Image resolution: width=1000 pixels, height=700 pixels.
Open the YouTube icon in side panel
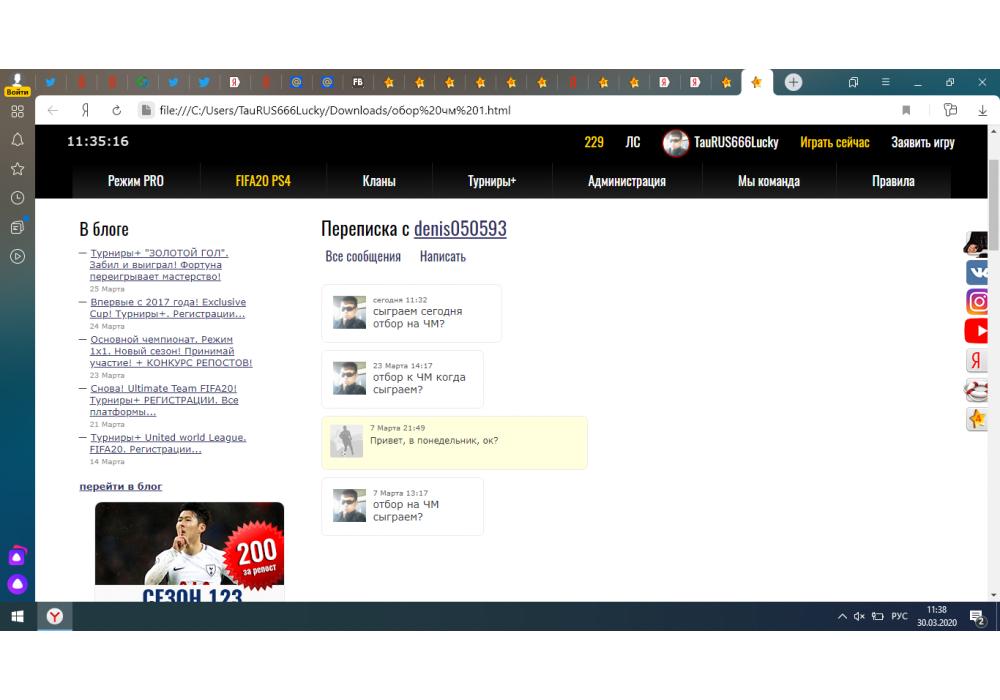pos(977,330)
